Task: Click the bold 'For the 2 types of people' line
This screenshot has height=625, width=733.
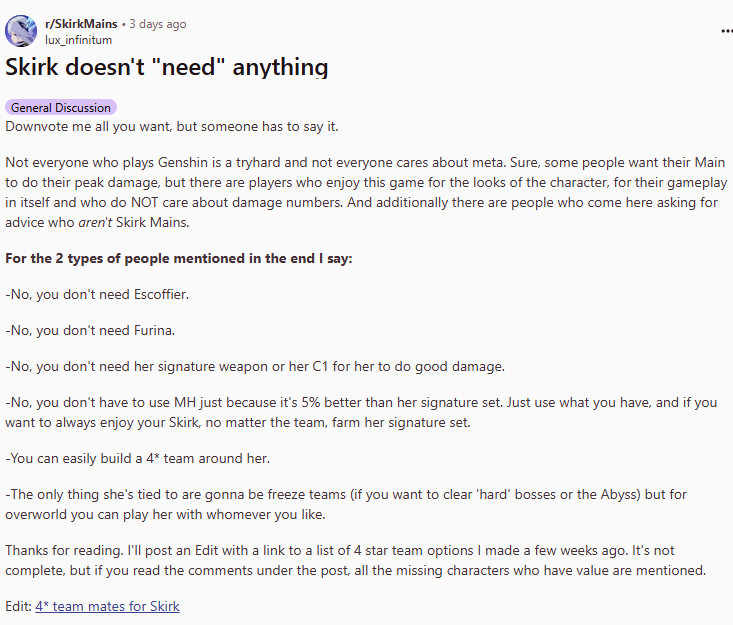Action: point(179,259)
